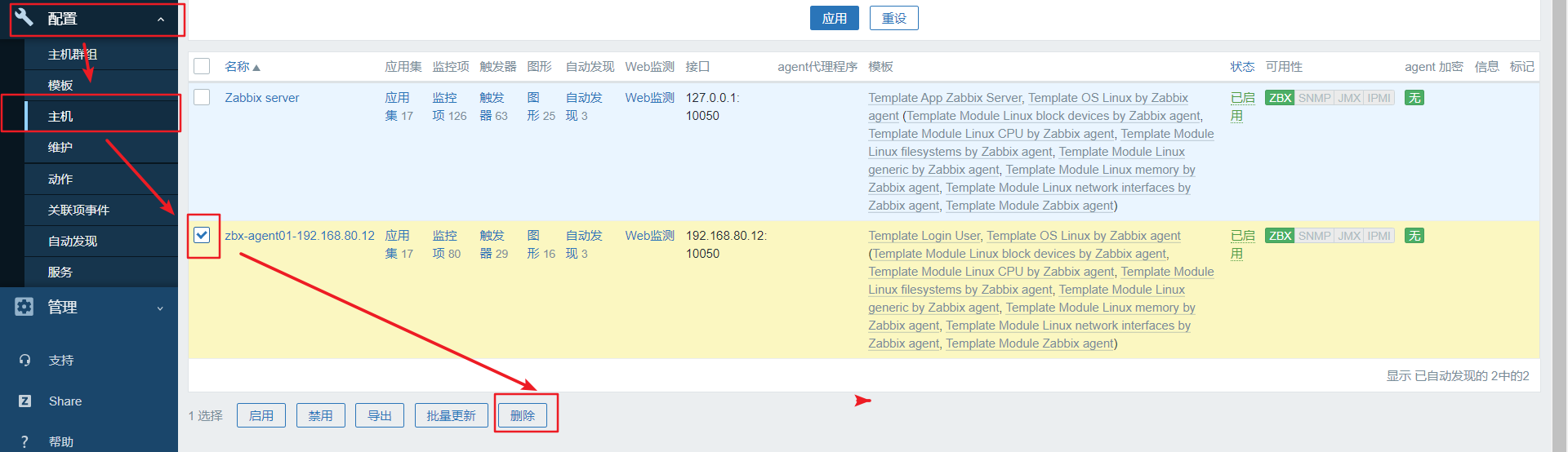Screen dimensions: 1568x452
Task: Click 192.168.80.12: 10050 interface text
Action: coord(726,245)
